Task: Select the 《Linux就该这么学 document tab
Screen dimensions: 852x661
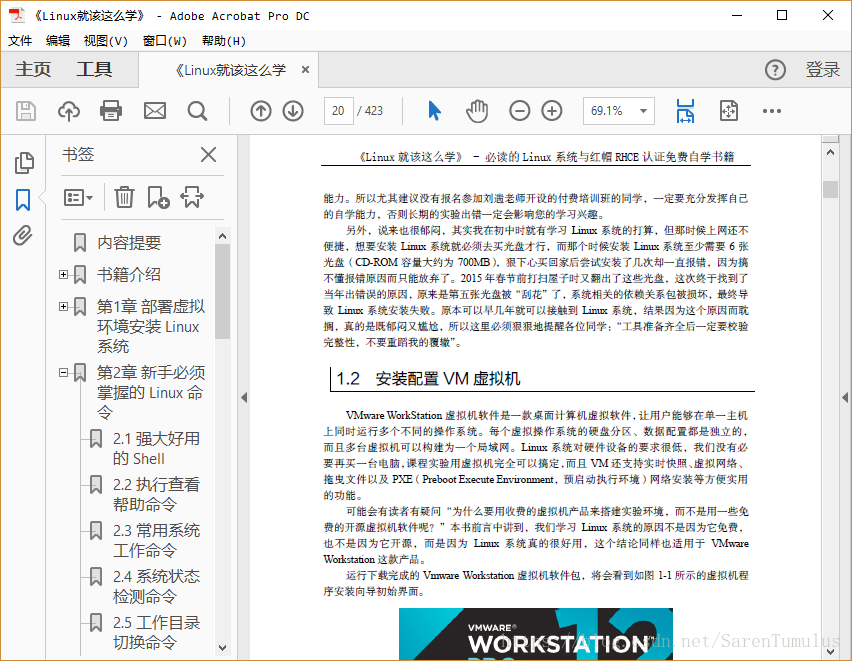Action: (x=230, y=70)
